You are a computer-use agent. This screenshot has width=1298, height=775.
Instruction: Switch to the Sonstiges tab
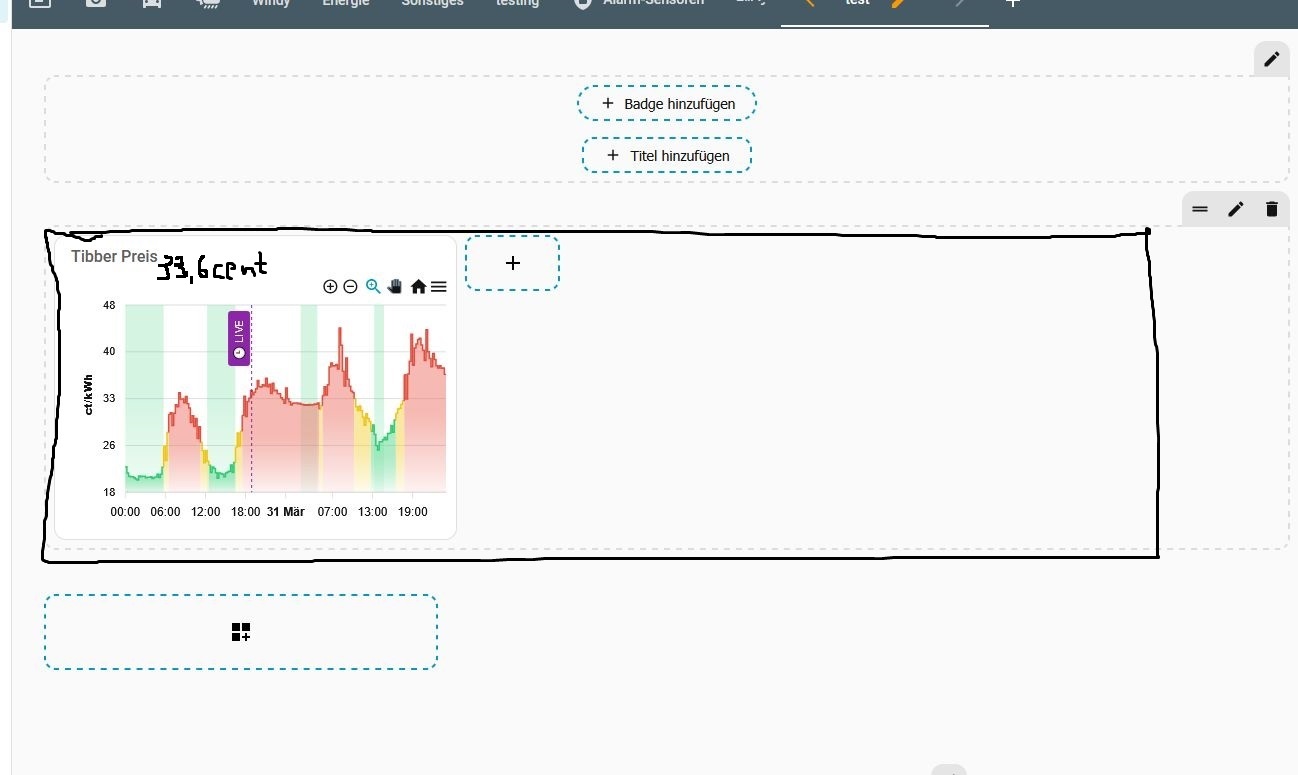click(432, 3)
